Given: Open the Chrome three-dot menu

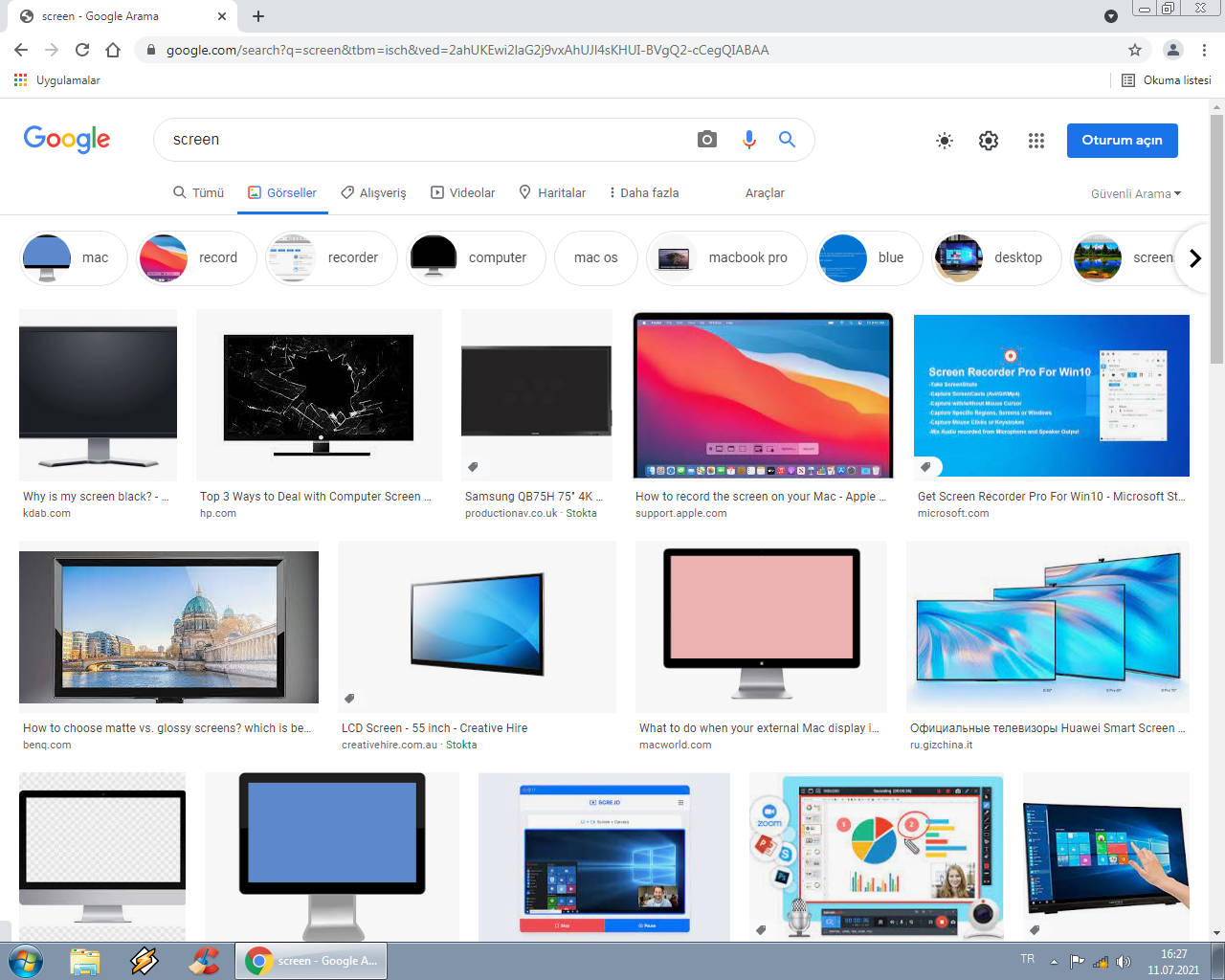Looking at the screenshot, I should click(1205, 50).
